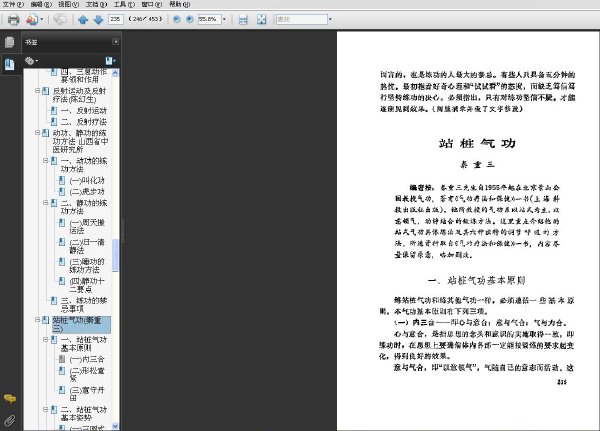Click the zoom in round button
The height and width of the screenshot is (431, 600).
(189, 19)
